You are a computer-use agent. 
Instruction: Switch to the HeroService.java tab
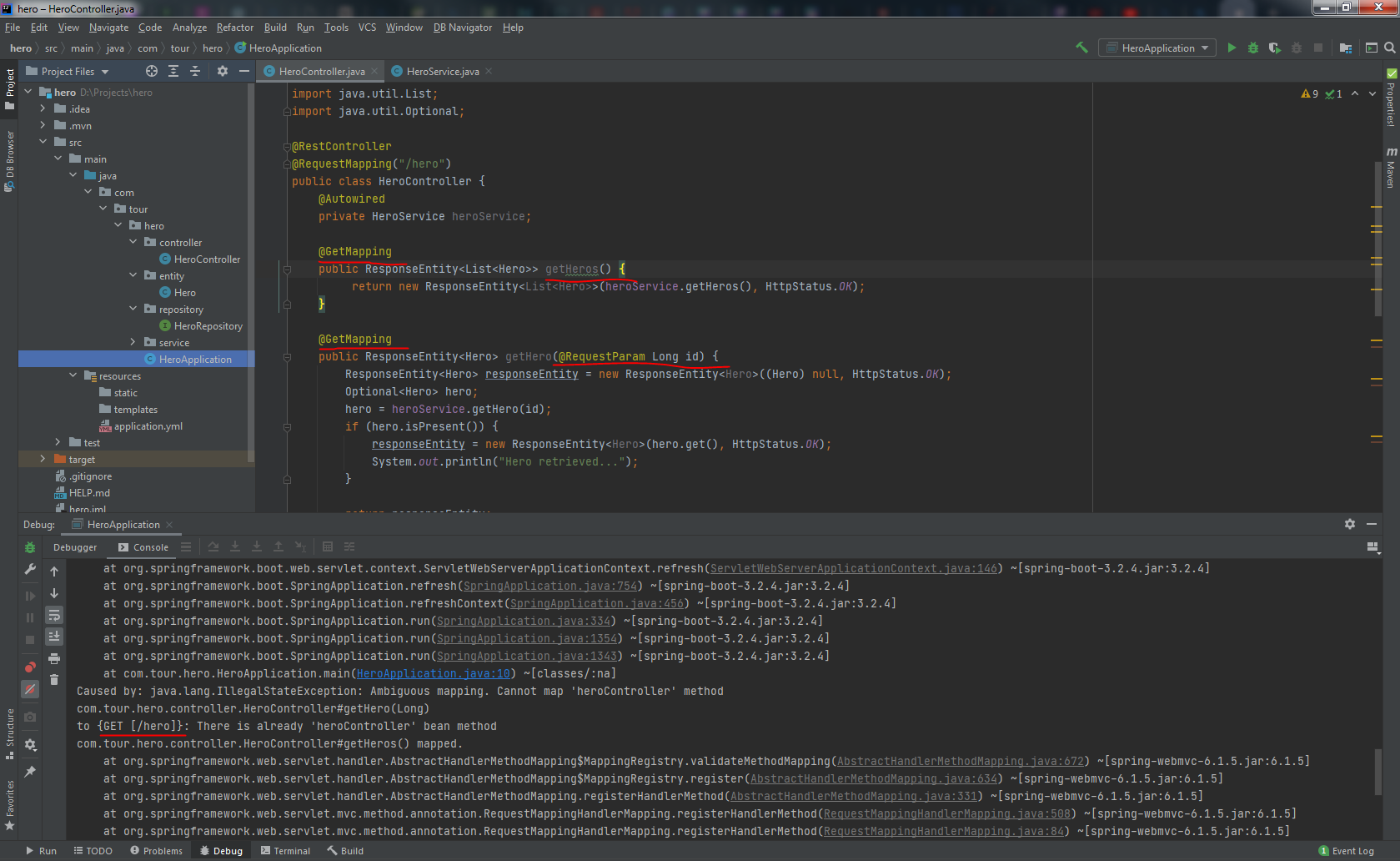pos(440,71)
